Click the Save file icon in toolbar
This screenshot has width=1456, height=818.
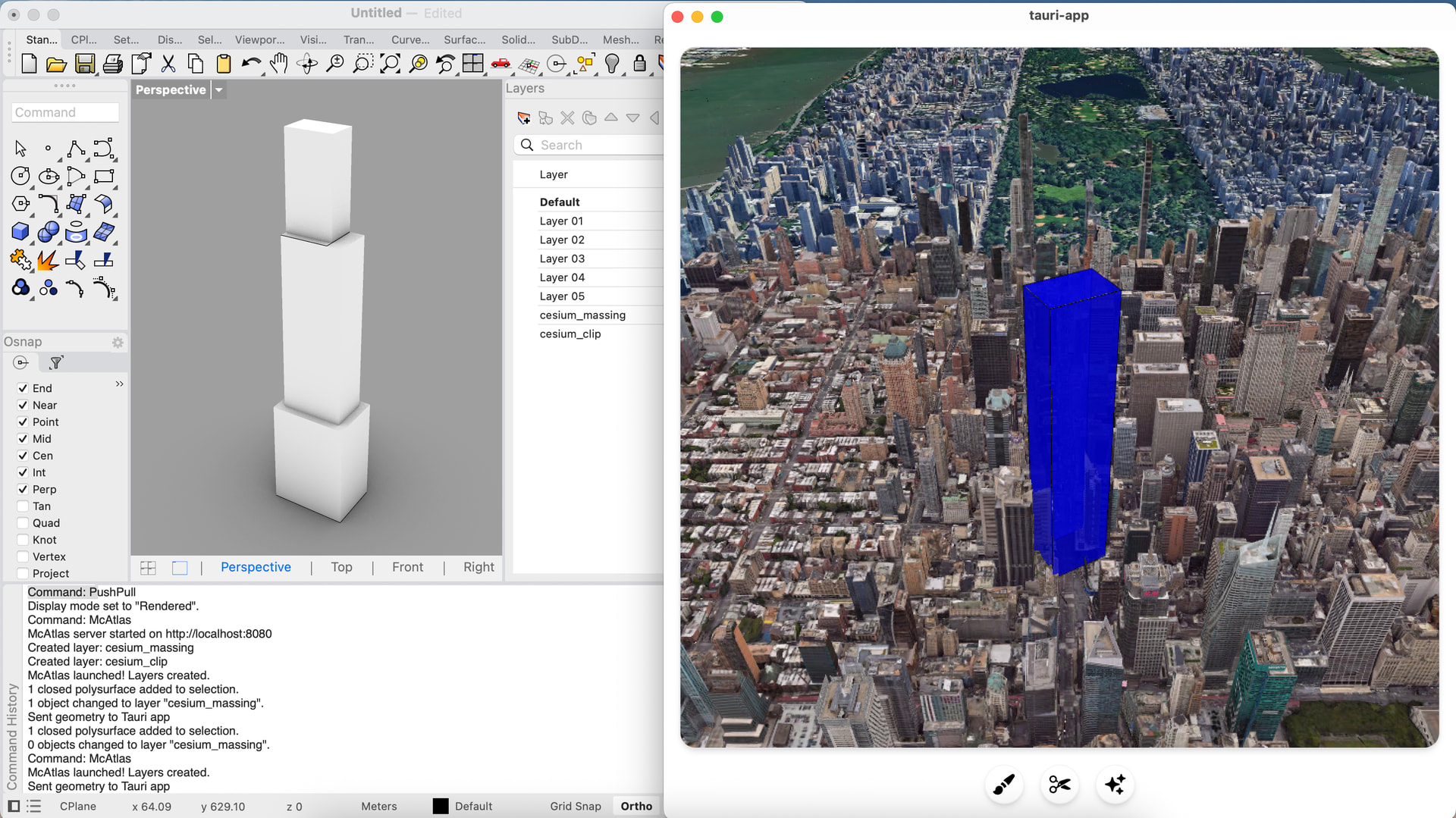click(85, 64)
